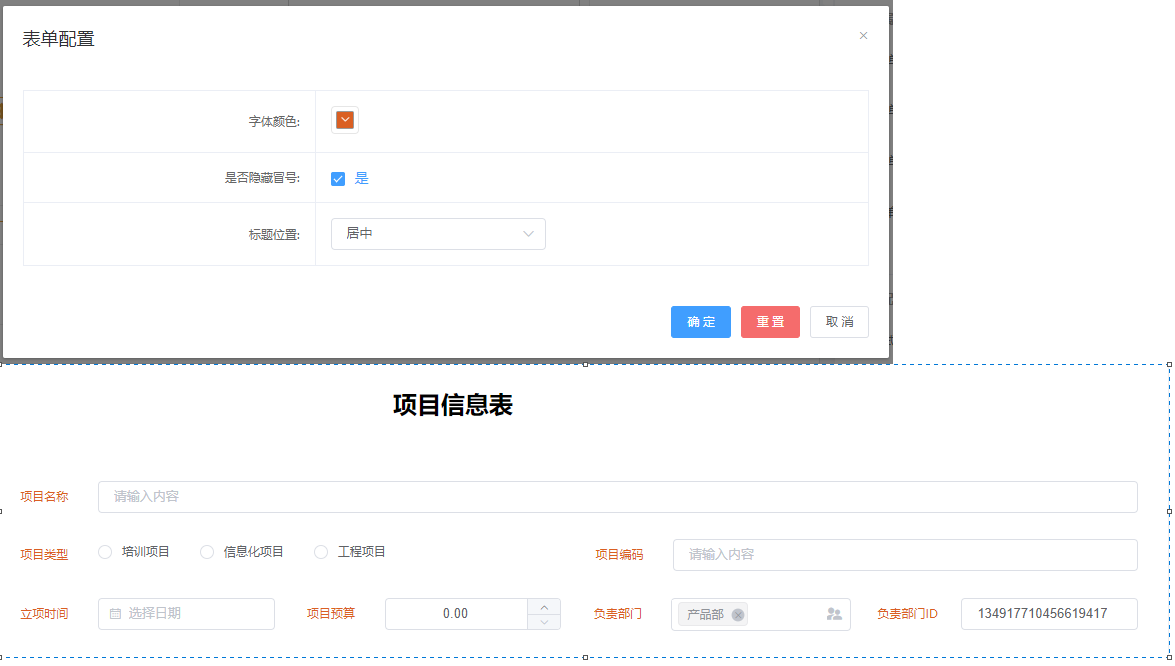Cancel the dialog using the 取消 button
Screen dimensions: 1175x666
(839, 322)
